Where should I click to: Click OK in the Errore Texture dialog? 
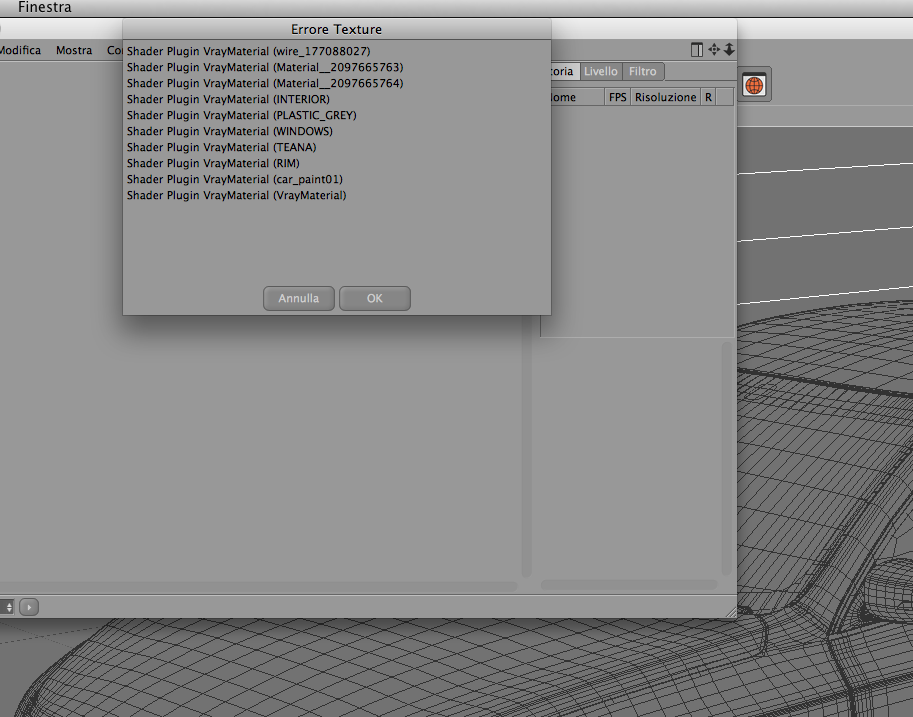(374, 298)
